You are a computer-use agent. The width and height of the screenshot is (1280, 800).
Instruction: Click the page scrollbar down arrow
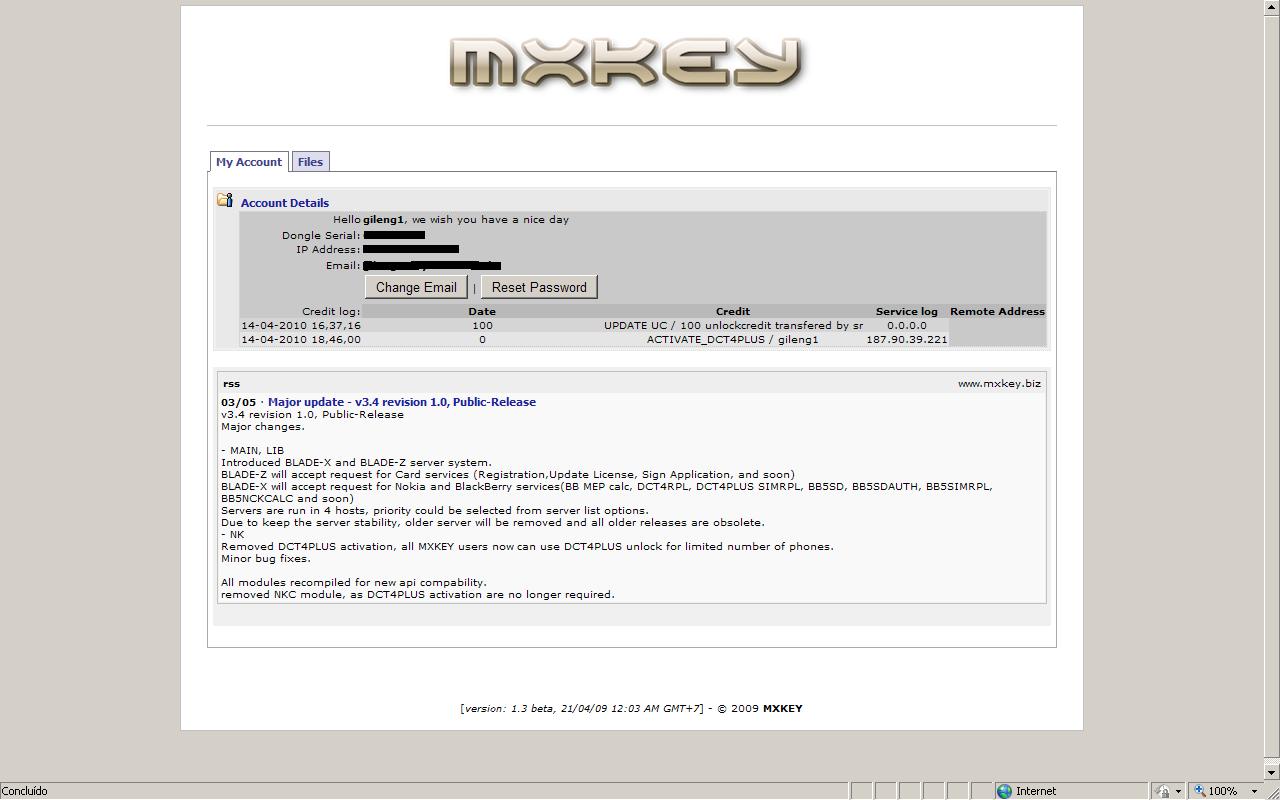pyautogui.click(x=1272, y=772)
